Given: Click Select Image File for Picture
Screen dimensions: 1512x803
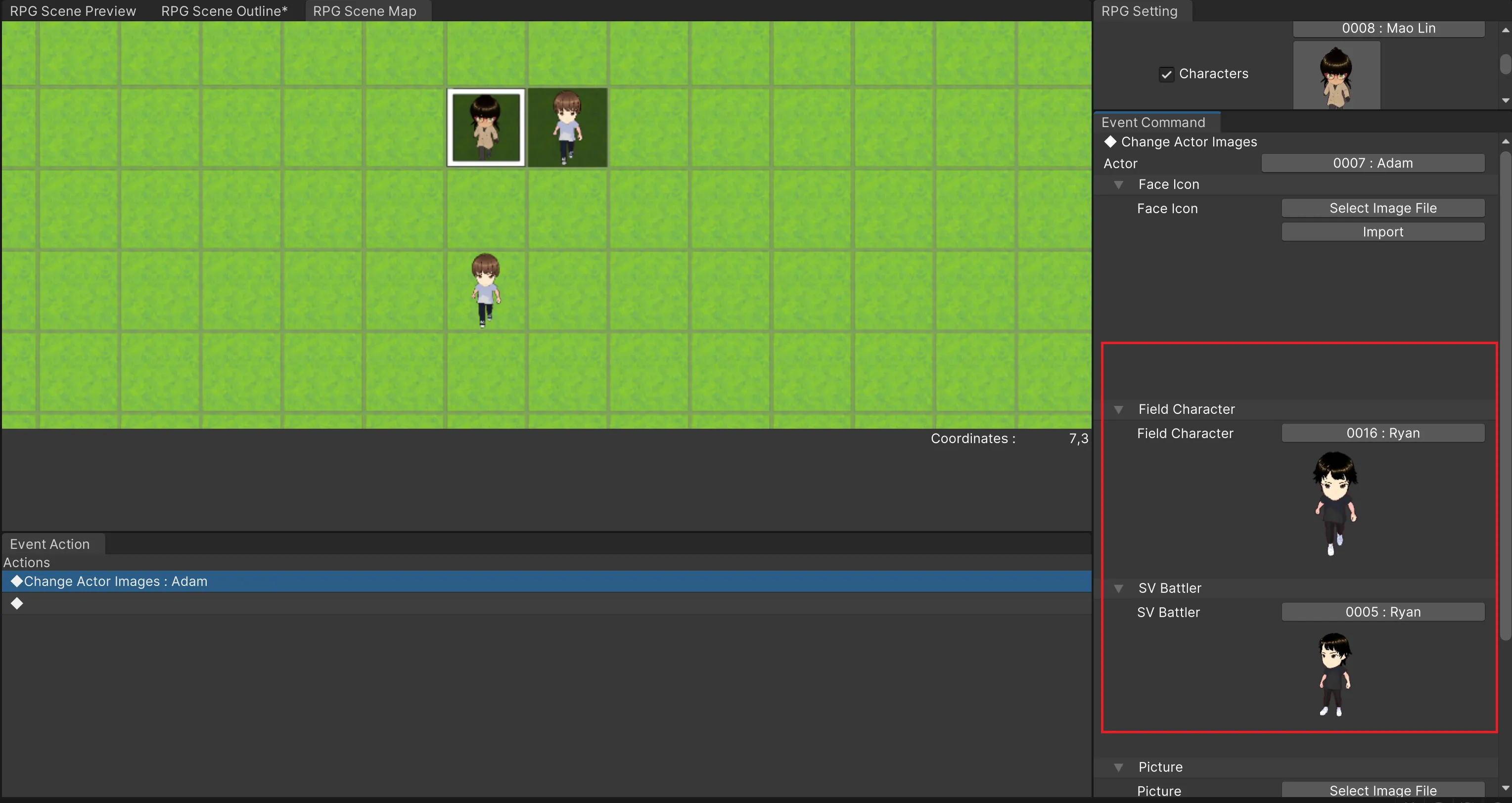Looking at the screenshot, I should pos(1383,790).
